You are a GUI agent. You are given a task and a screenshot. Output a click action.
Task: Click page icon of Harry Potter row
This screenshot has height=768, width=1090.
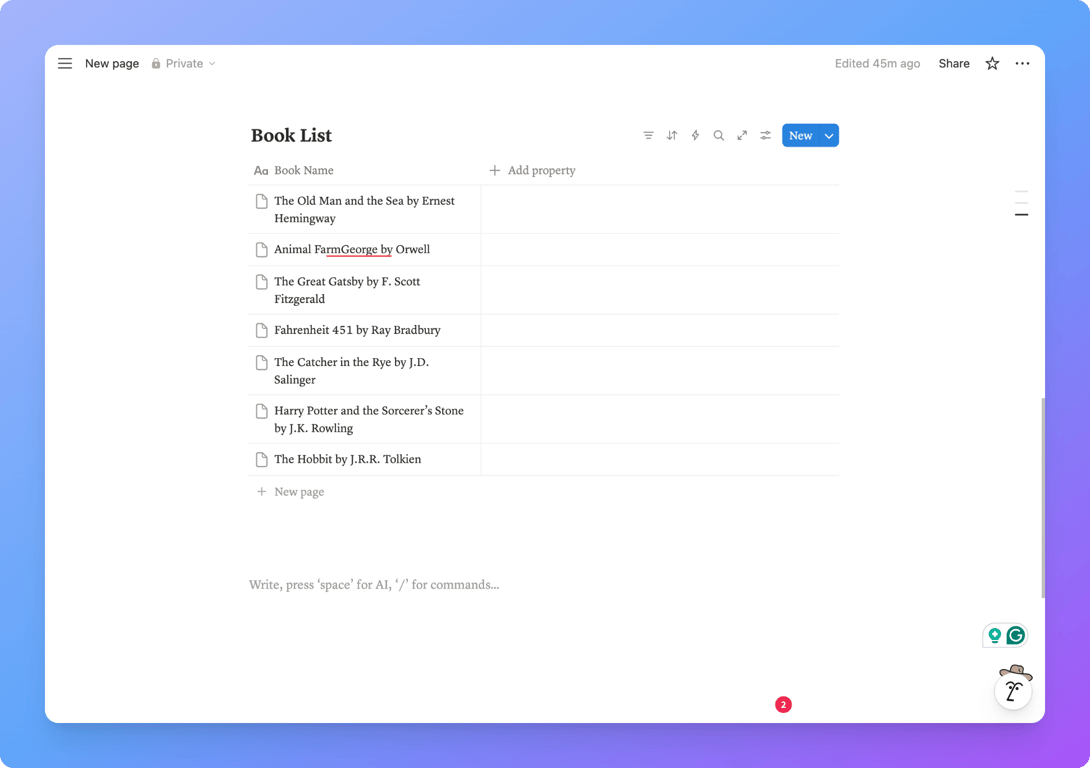click(x=261, y=411)
